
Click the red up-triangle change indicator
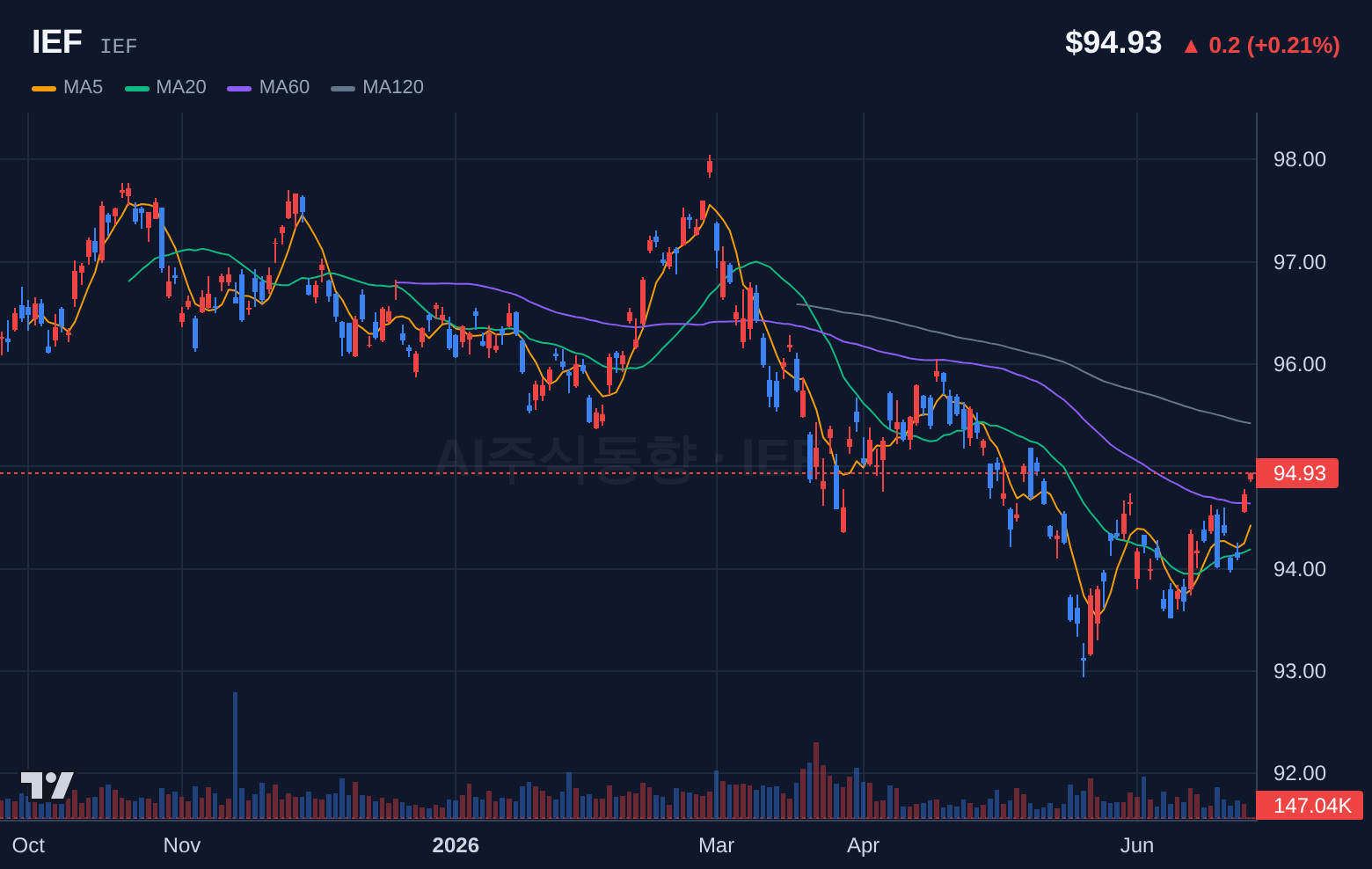click(1191, 47)
